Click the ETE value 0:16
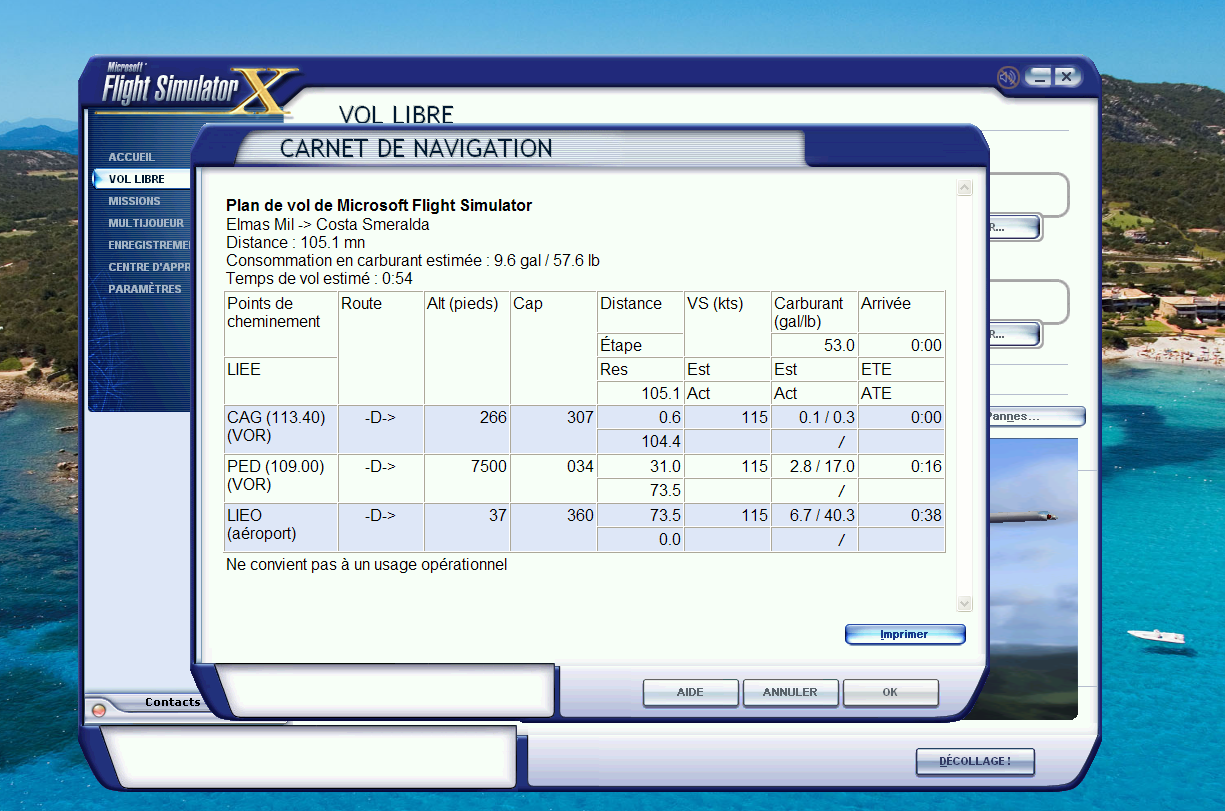This screenshot has width=1225, height=811. pyautogui.click(x=927, y=466)
